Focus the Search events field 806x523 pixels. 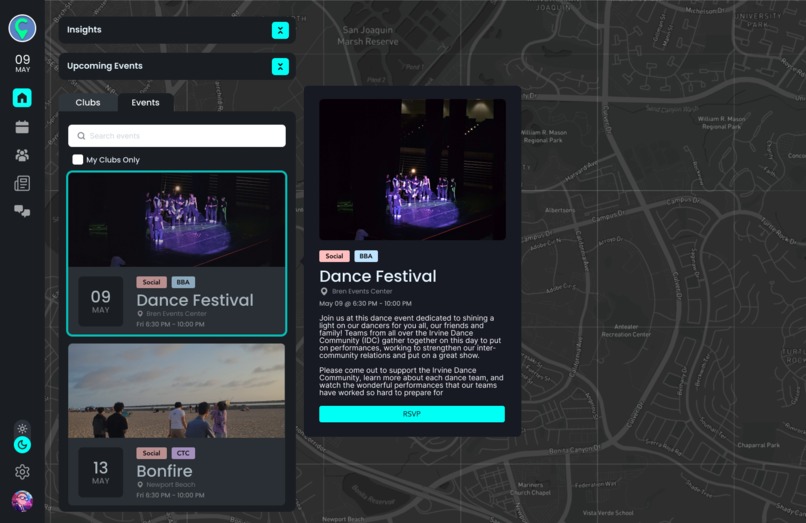click(177, 136)
